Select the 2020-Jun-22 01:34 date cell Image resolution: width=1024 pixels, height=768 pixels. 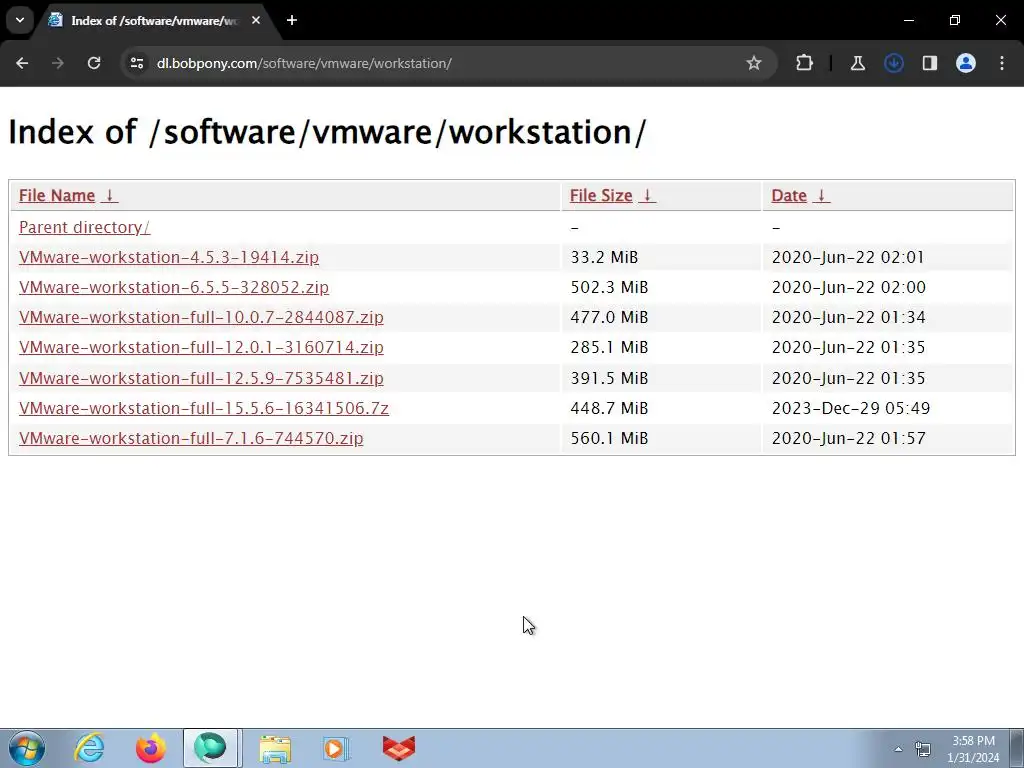888,317
